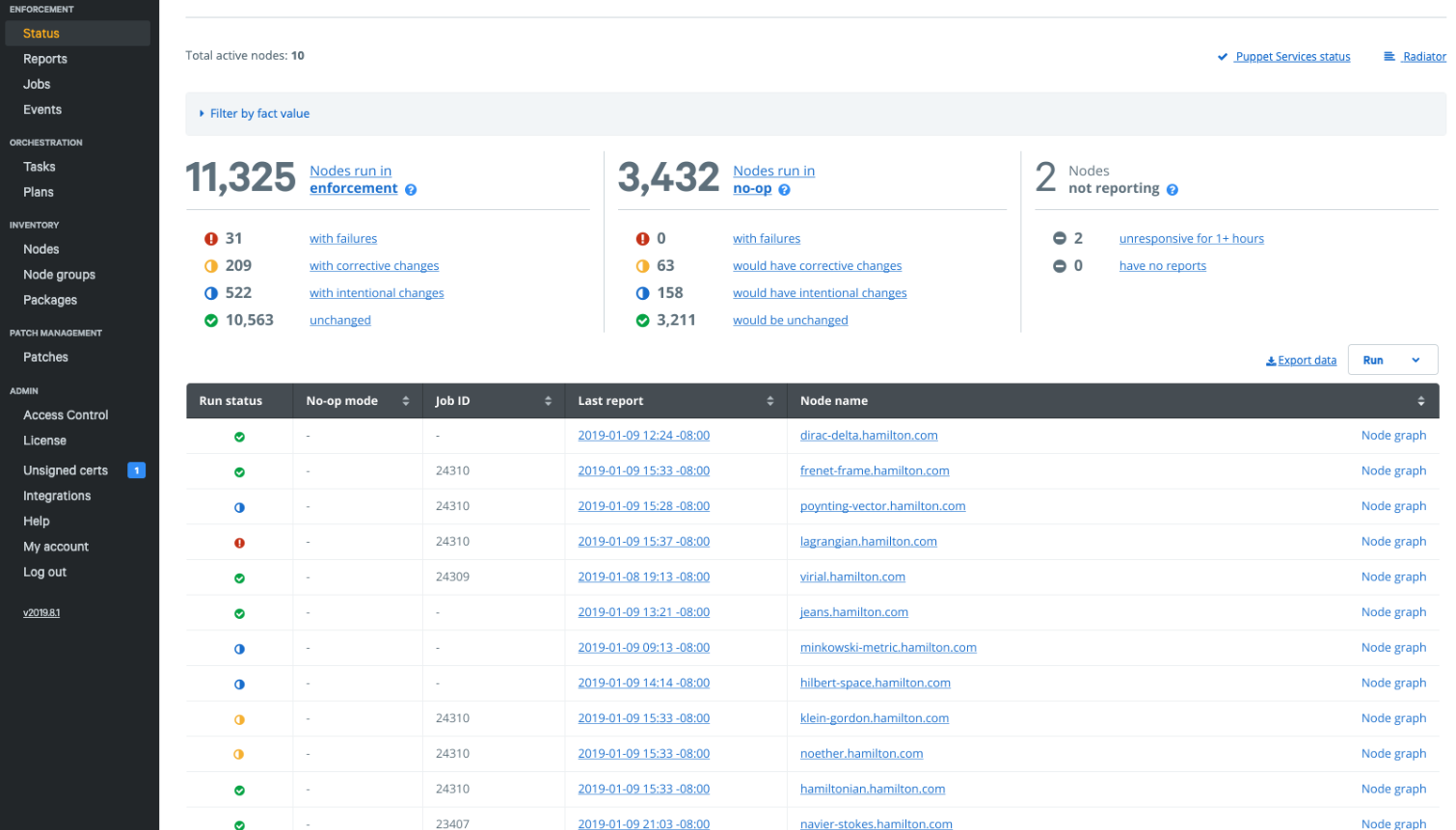Click the orange icon beside 63
Viewport: 1456px width, 830px height.
(642, 266)
